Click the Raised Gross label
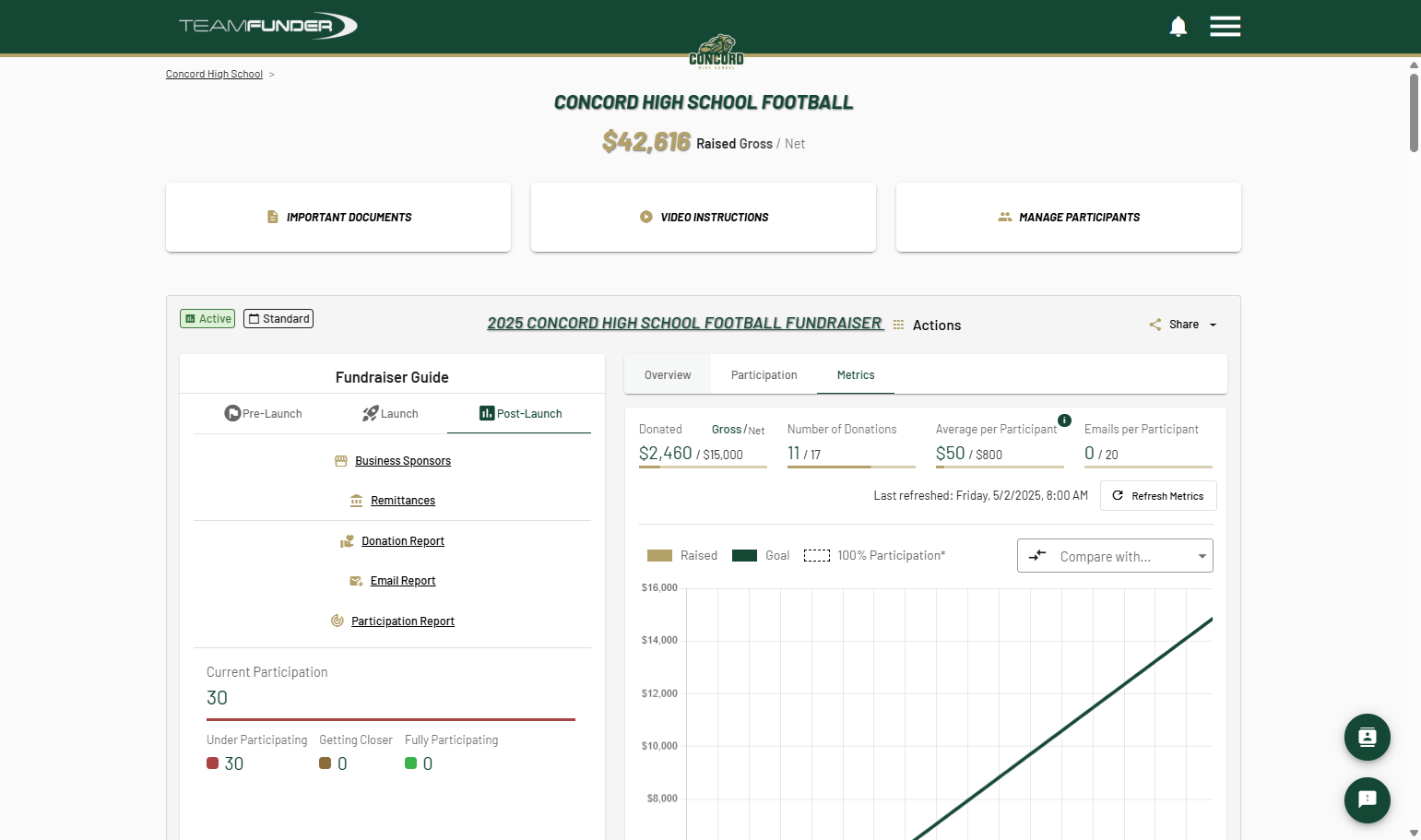This screenshot has height=840, width=1421. coord(734,144)
